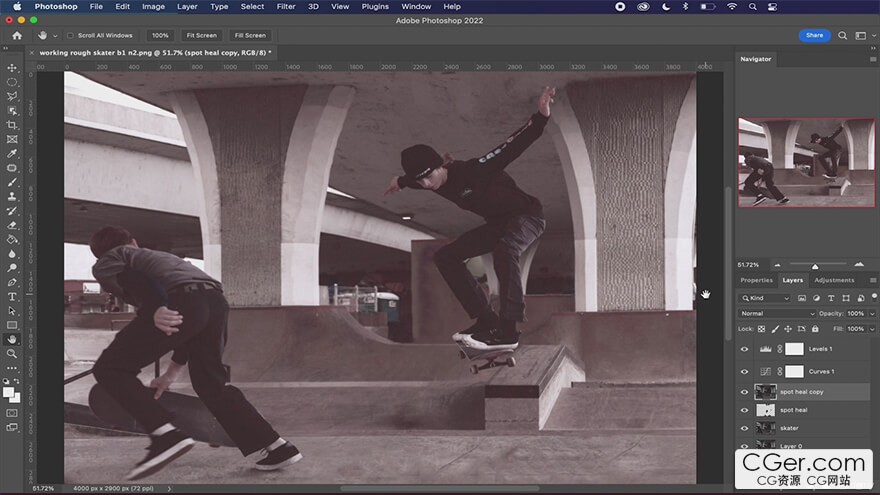
Task: Click the Navigator zoom slider
Action: (x=814, y=265)
